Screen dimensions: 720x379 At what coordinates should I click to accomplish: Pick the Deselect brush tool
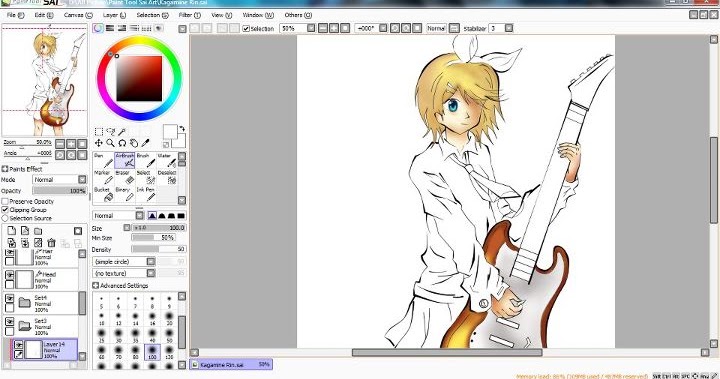pos(167,177)
